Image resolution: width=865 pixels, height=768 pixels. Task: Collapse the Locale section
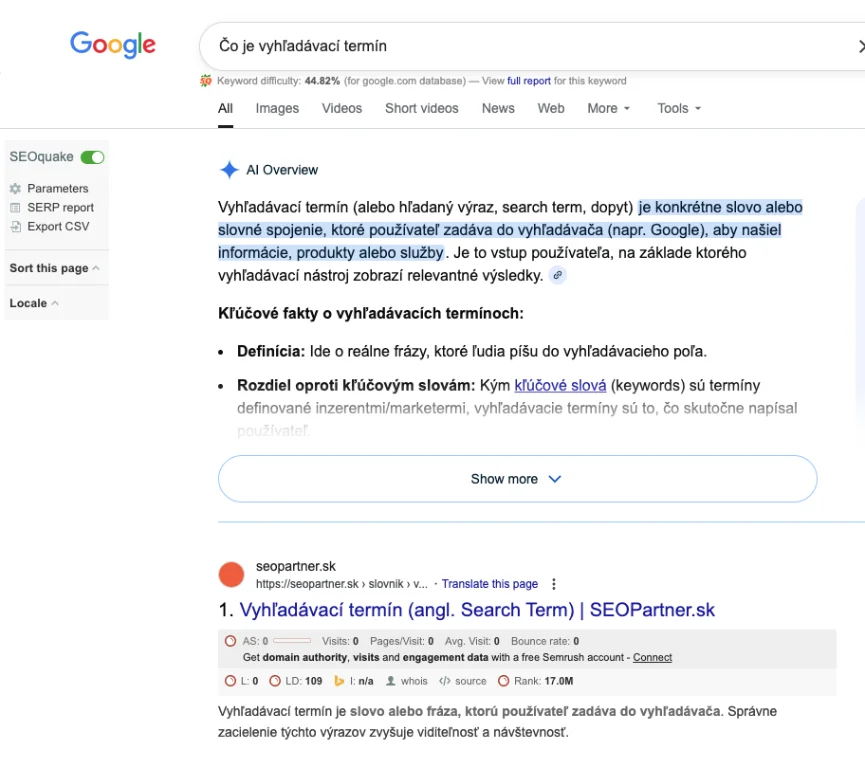pyautogui.click(x=54, y=303)
